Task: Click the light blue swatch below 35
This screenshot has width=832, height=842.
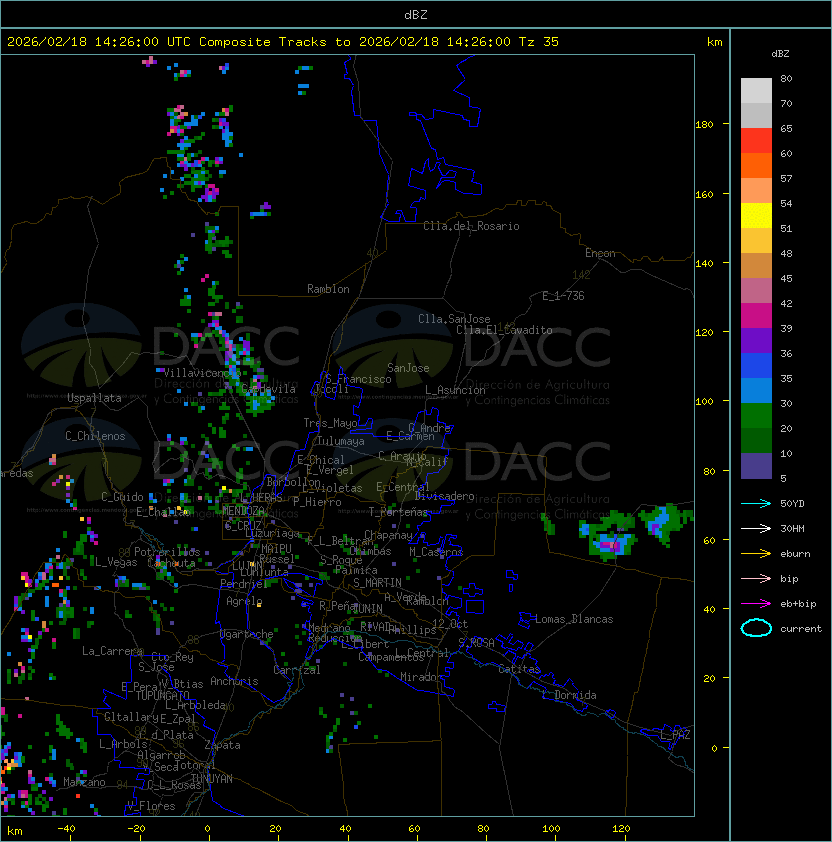Action: pyautogui.click(x=756, y=390)
